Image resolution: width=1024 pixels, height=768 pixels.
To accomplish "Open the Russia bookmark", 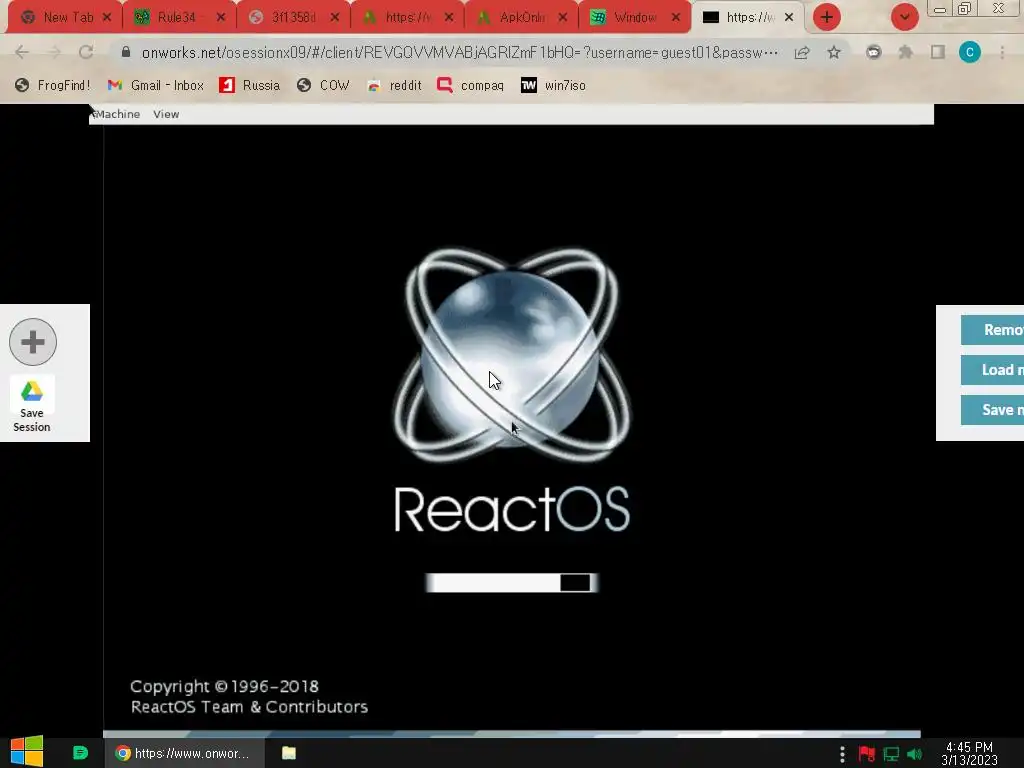I will [249, 85].
